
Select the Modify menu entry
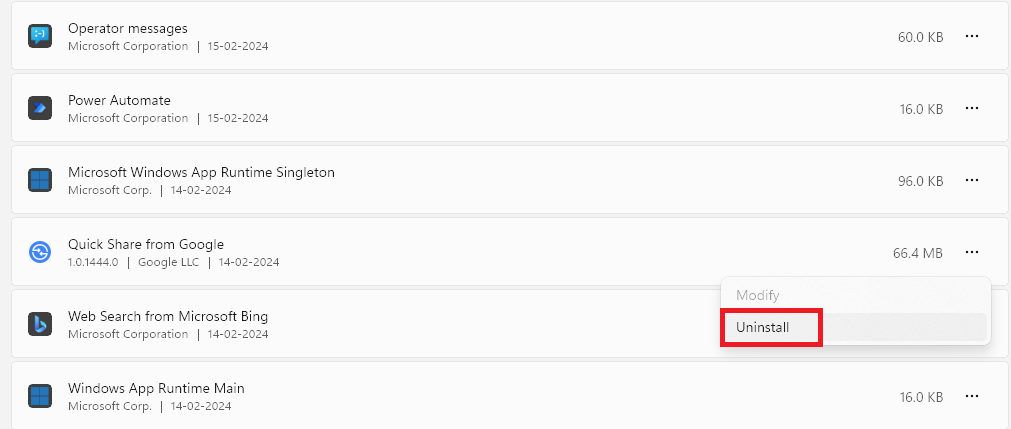pos(757,296)
